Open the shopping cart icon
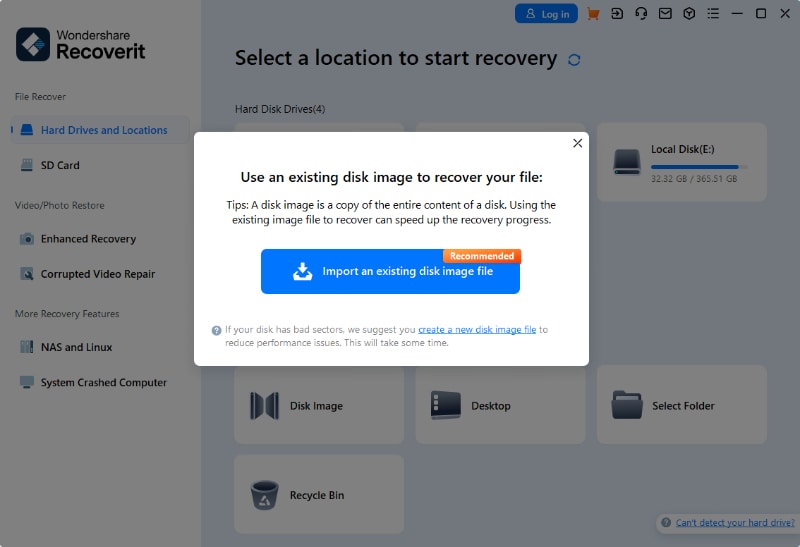The image size is (800, 547). pyautogui.click(x=593, y=14)
